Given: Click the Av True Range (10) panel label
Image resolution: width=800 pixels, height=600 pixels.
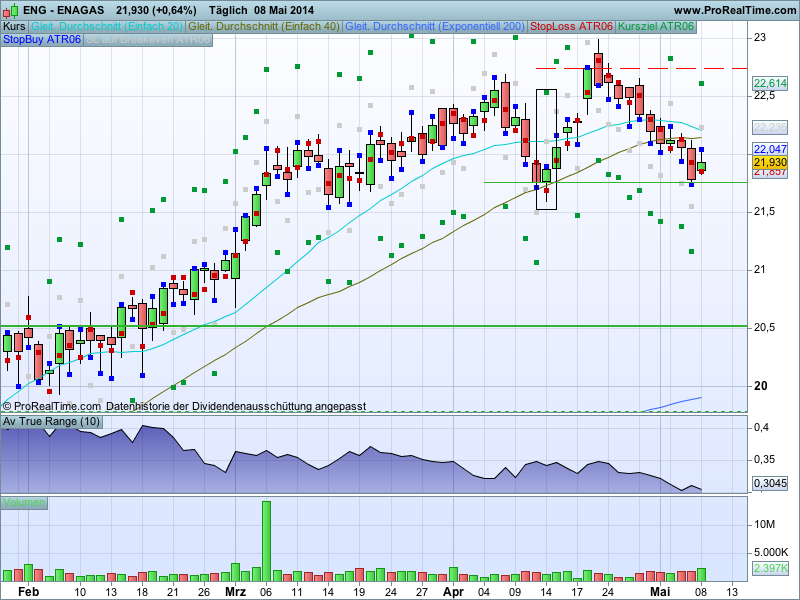Looking at the screenshot, I should point(52,422).
